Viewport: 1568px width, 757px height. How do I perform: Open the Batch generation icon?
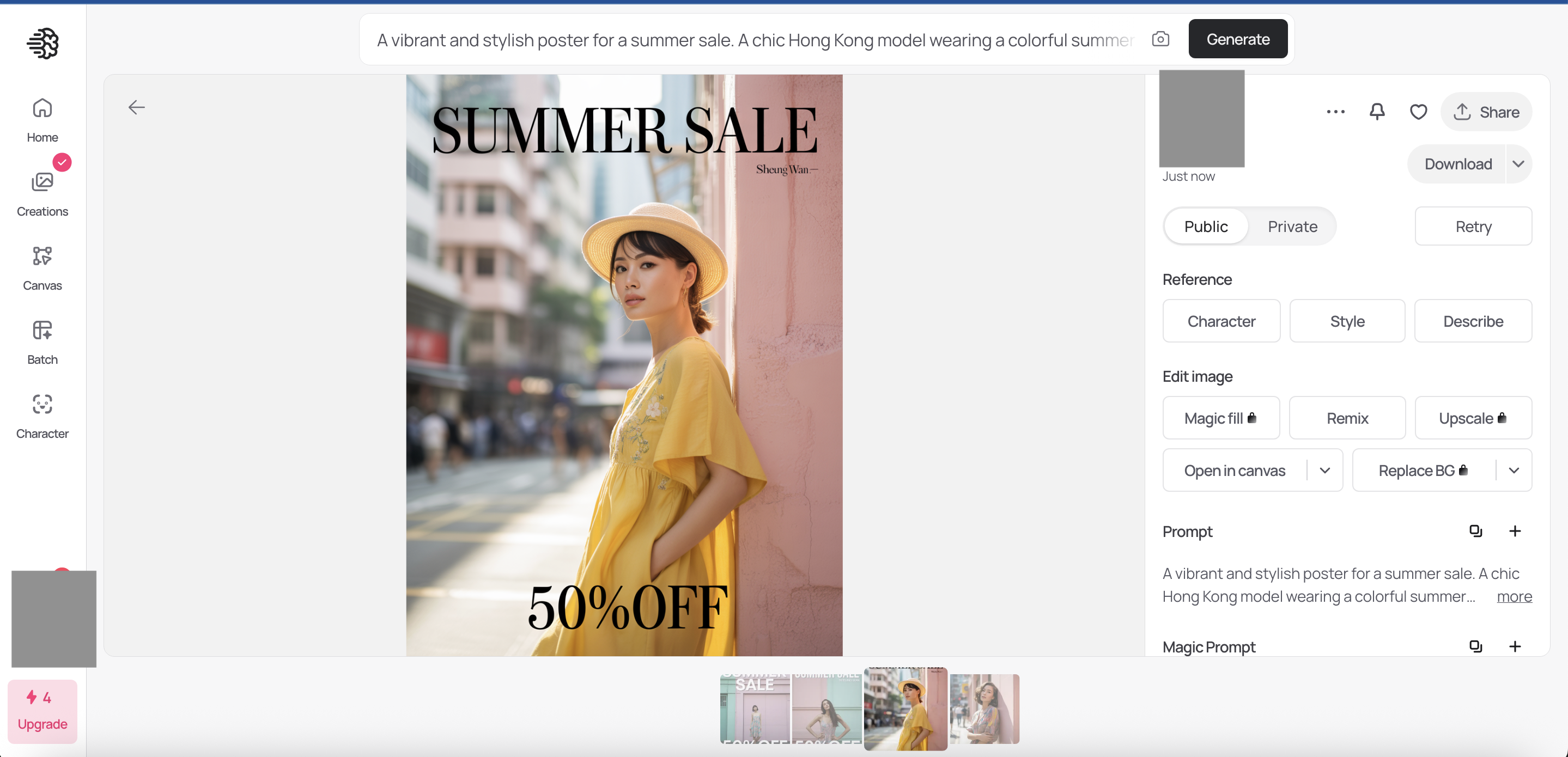[x=42, y=331]
